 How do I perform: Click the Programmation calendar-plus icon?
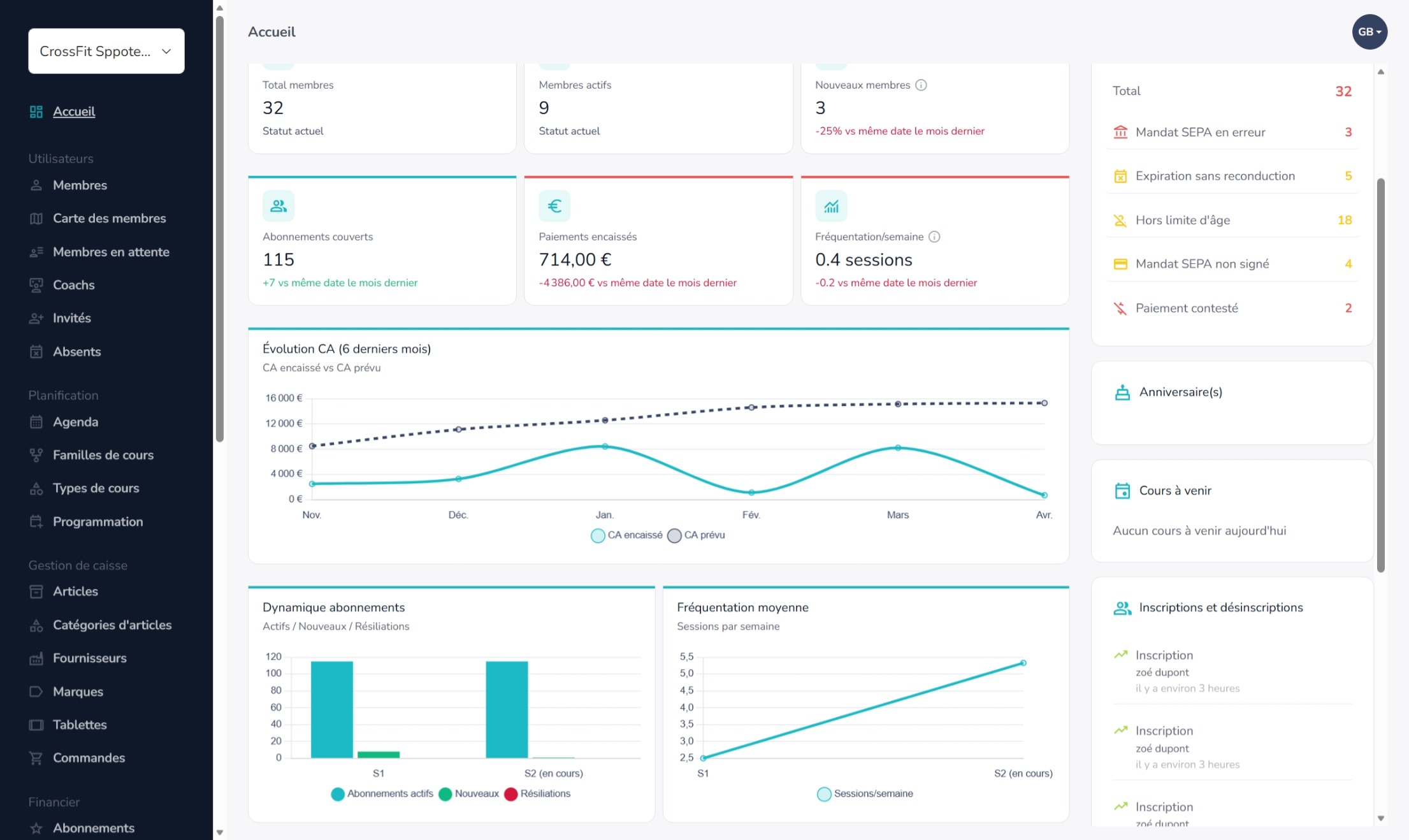(x=36, y=522)
